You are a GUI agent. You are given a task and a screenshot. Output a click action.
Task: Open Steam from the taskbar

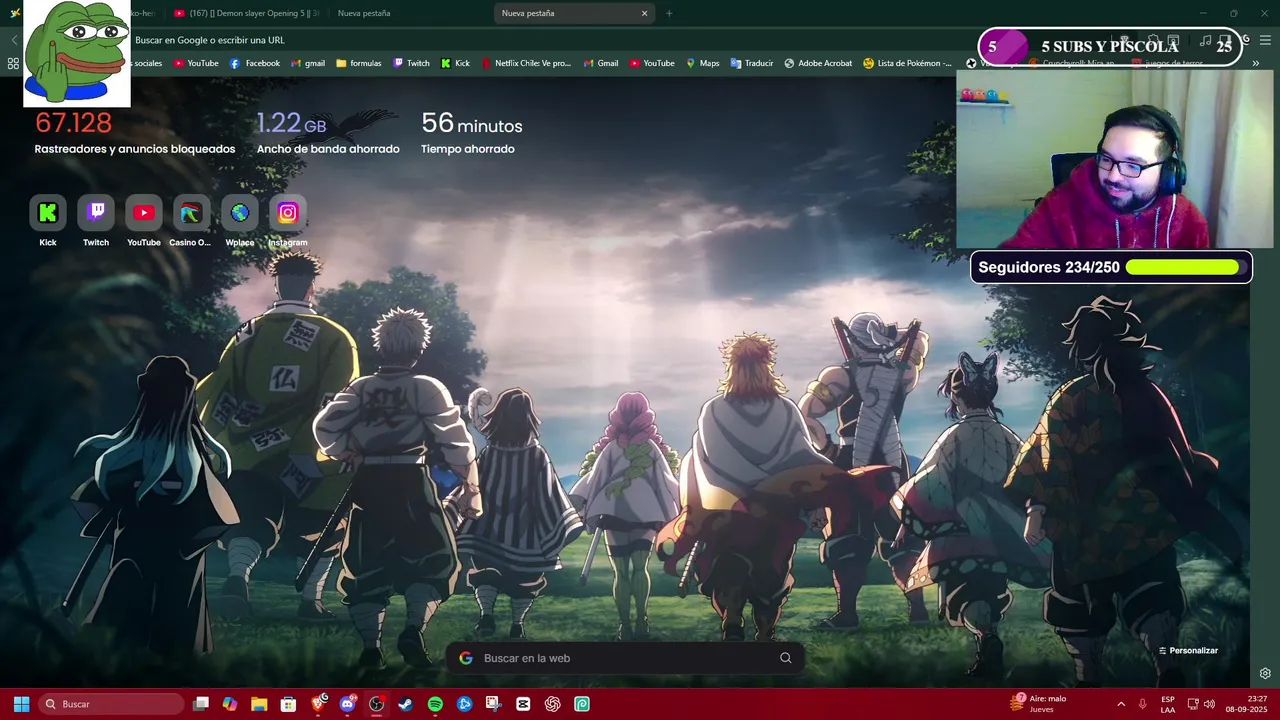pyautogui.click(x=405, y=704)
